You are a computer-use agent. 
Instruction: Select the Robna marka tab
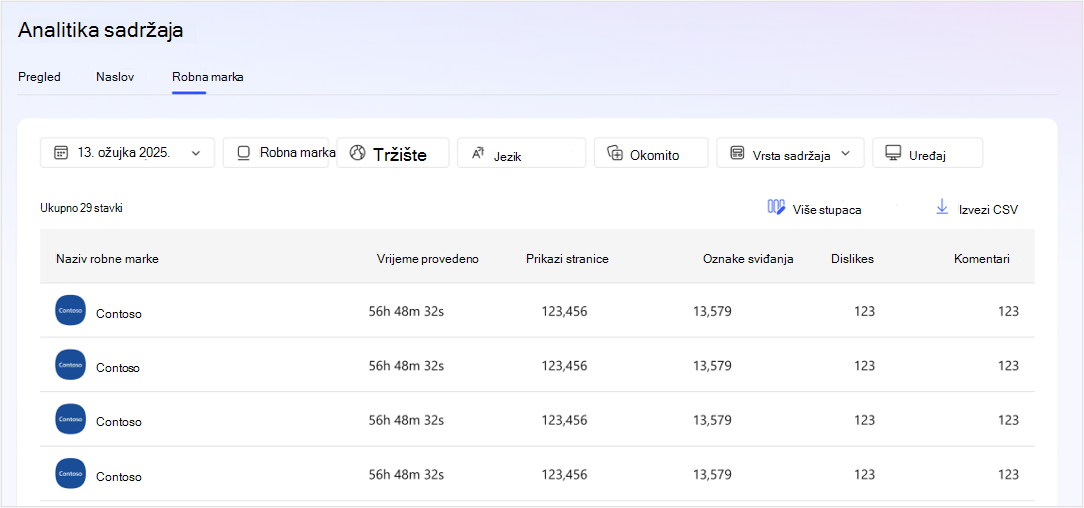pyautogui.click(x=207, y=77)
